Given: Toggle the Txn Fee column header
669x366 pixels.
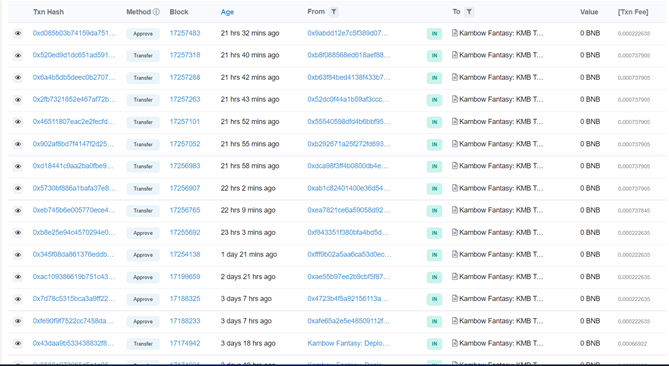Looking at the screenshot, I should tap(633, 12).
